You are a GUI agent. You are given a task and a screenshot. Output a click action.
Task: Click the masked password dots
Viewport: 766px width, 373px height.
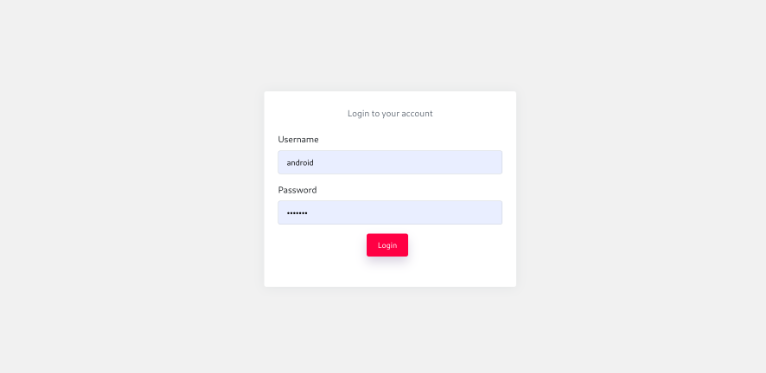click(297, 213)
